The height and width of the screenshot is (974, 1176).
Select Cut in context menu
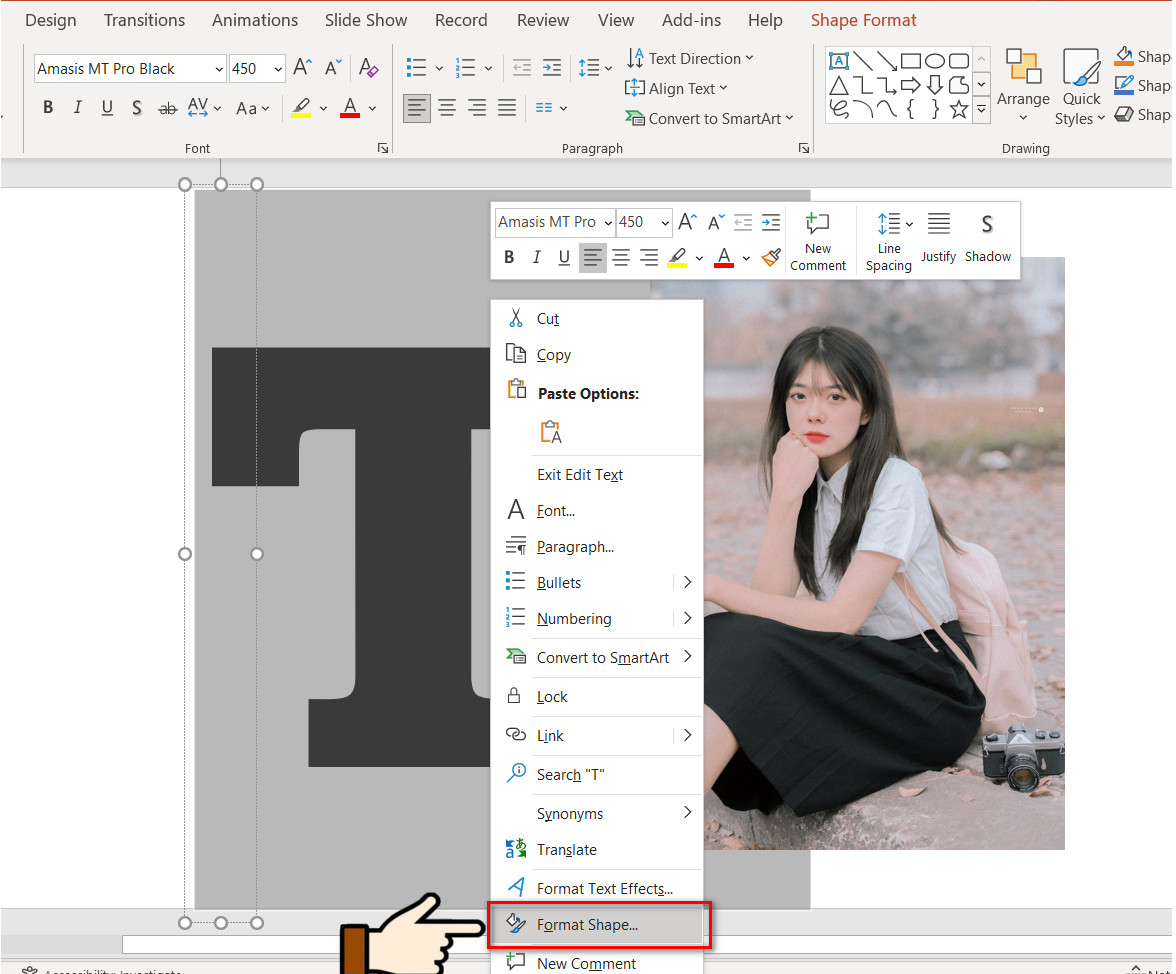point(597,319)
